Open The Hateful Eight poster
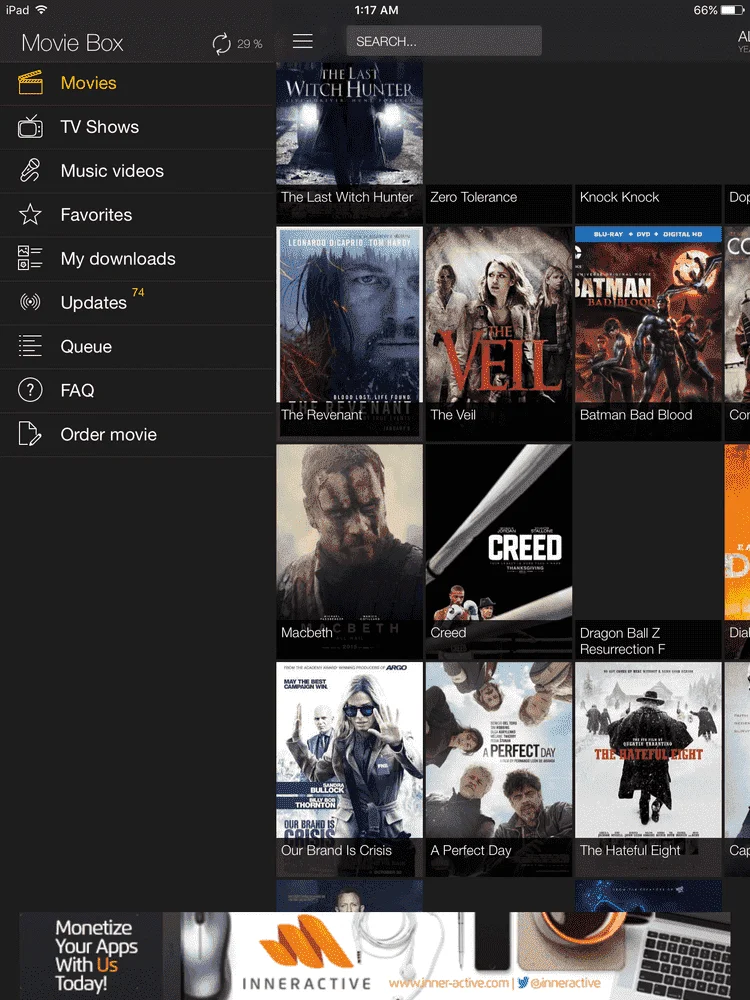 click(648, 767)
